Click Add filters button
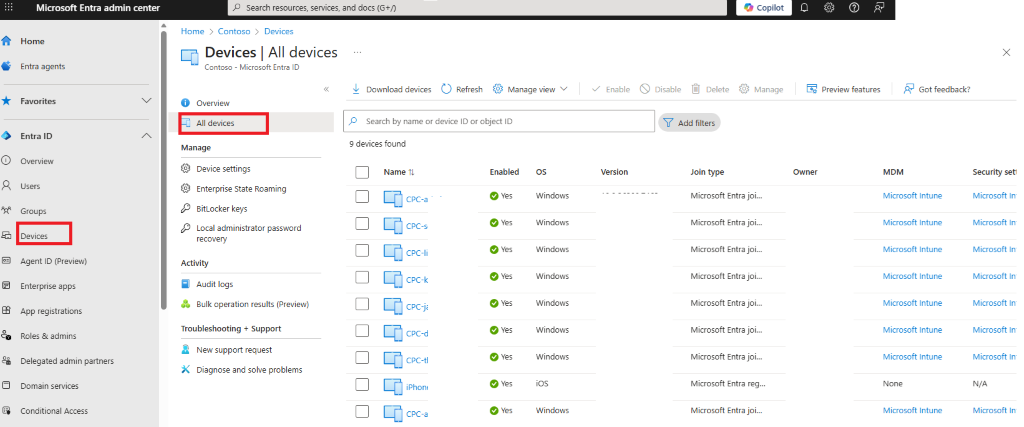 pyautogui.click(x=689, y=123)
